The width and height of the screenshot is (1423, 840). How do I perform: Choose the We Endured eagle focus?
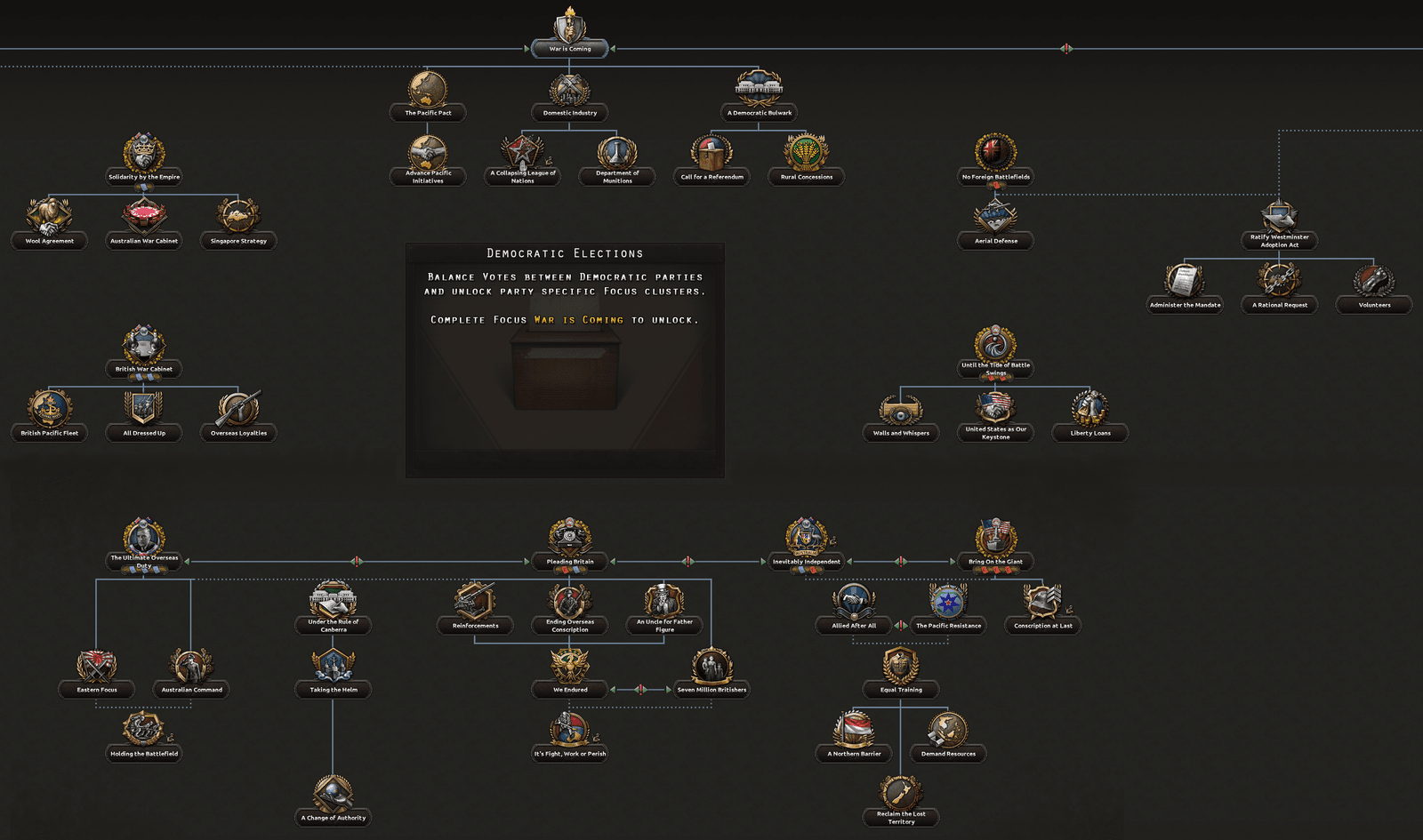pos(570,674)
